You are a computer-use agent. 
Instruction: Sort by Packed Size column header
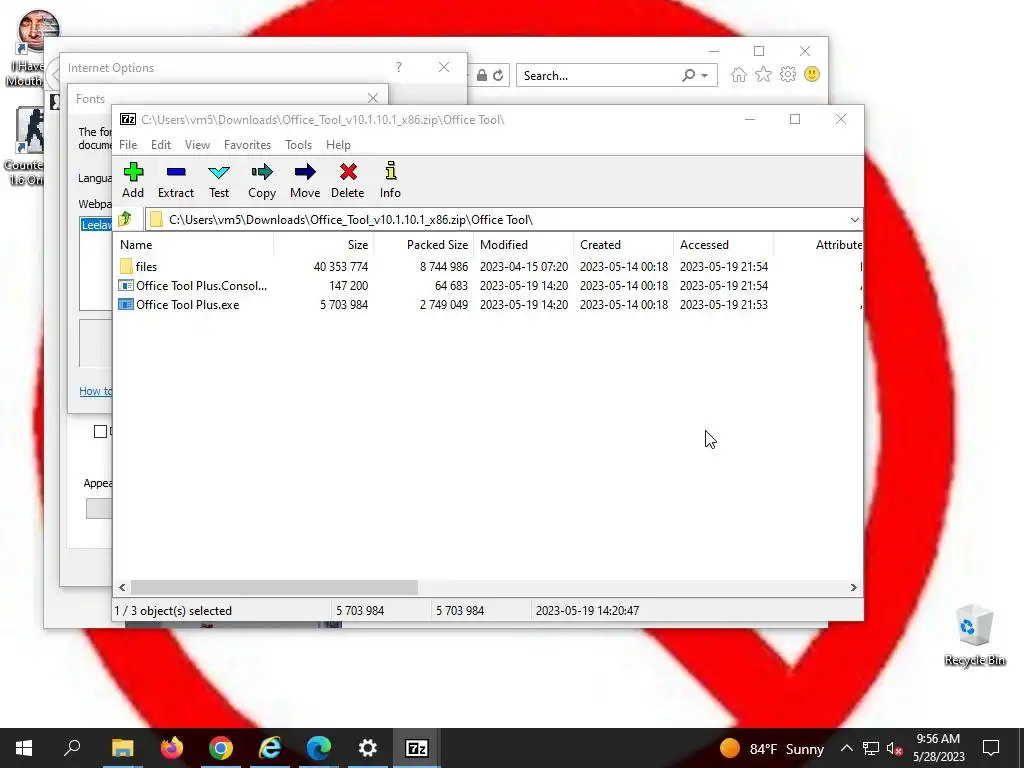pos(424,245)
